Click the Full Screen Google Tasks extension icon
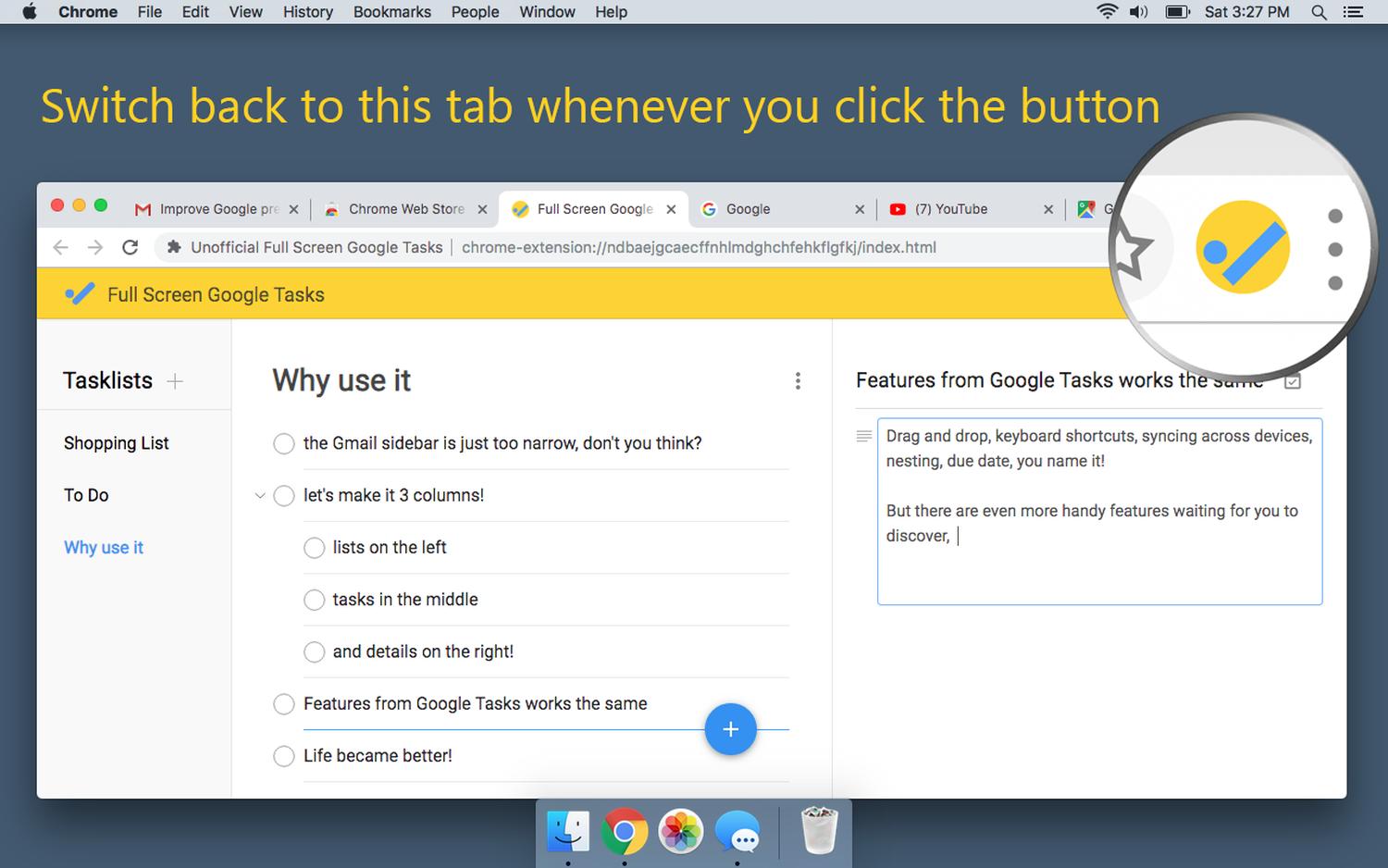This screenshot has width=1388, height=868. pos(1242,248)
